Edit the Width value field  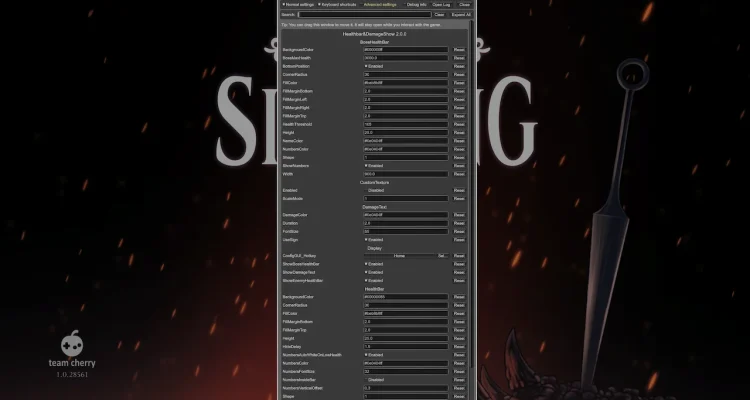(x=406, y=174)
